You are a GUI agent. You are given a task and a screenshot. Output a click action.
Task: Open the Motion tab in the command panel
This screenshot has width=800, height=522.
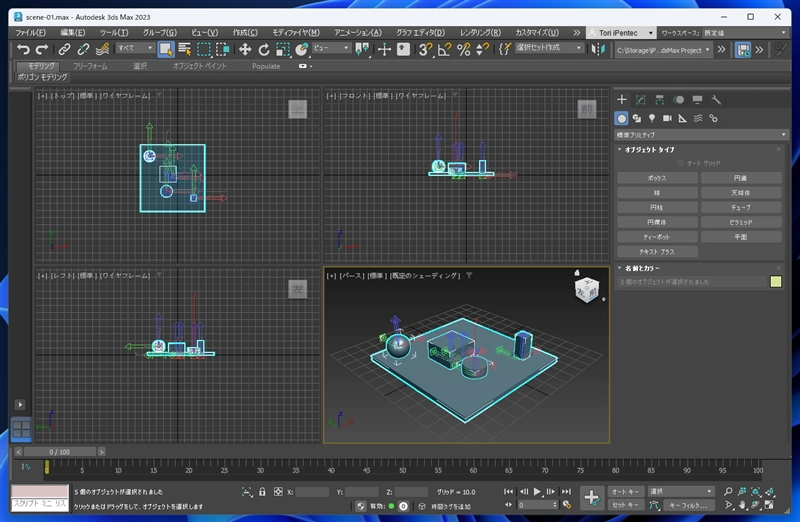tap(679, 100)
